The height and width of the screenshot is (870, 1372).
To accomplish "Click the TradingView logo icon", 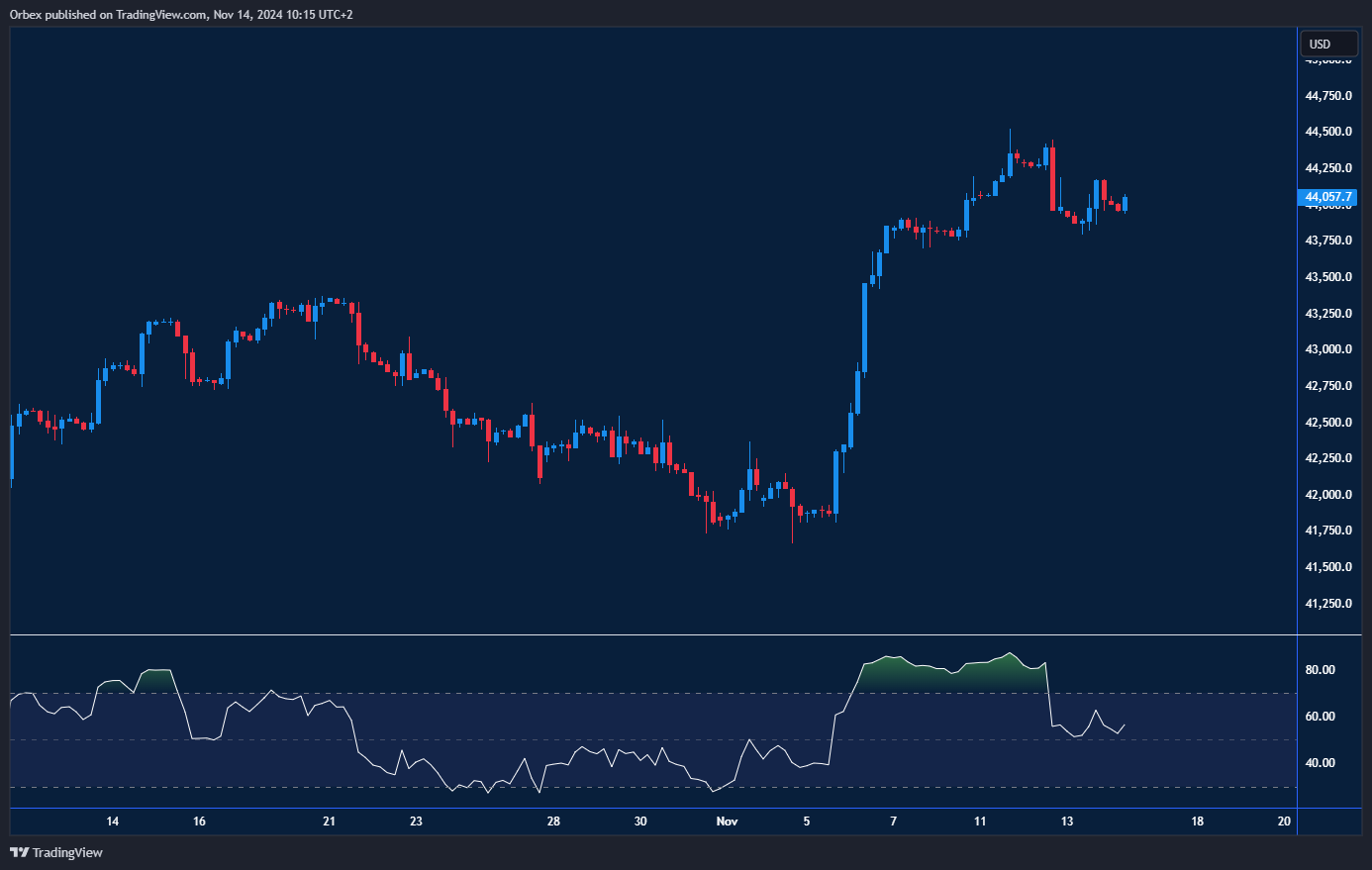I will (19, 852).
